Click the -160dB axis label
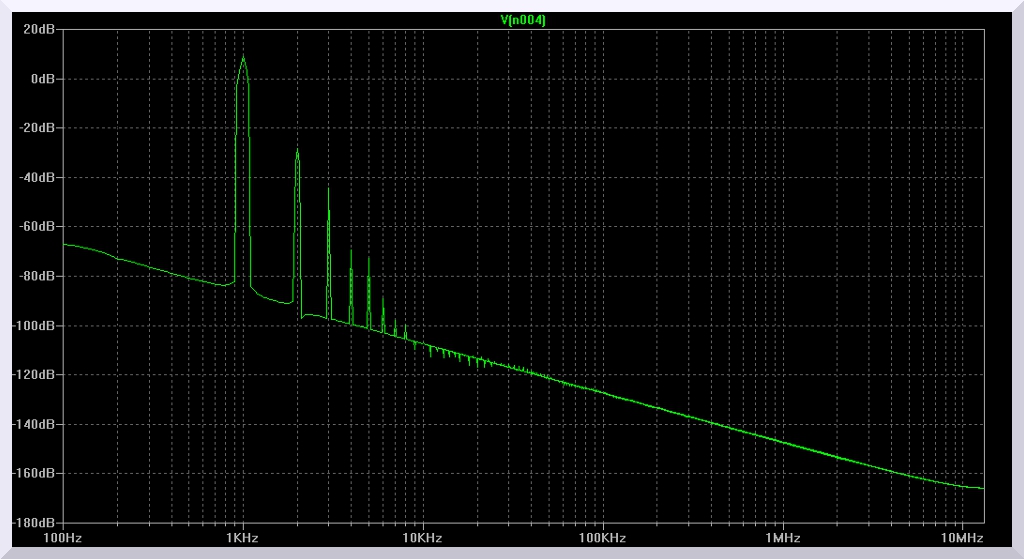 [x=35, y=473]
